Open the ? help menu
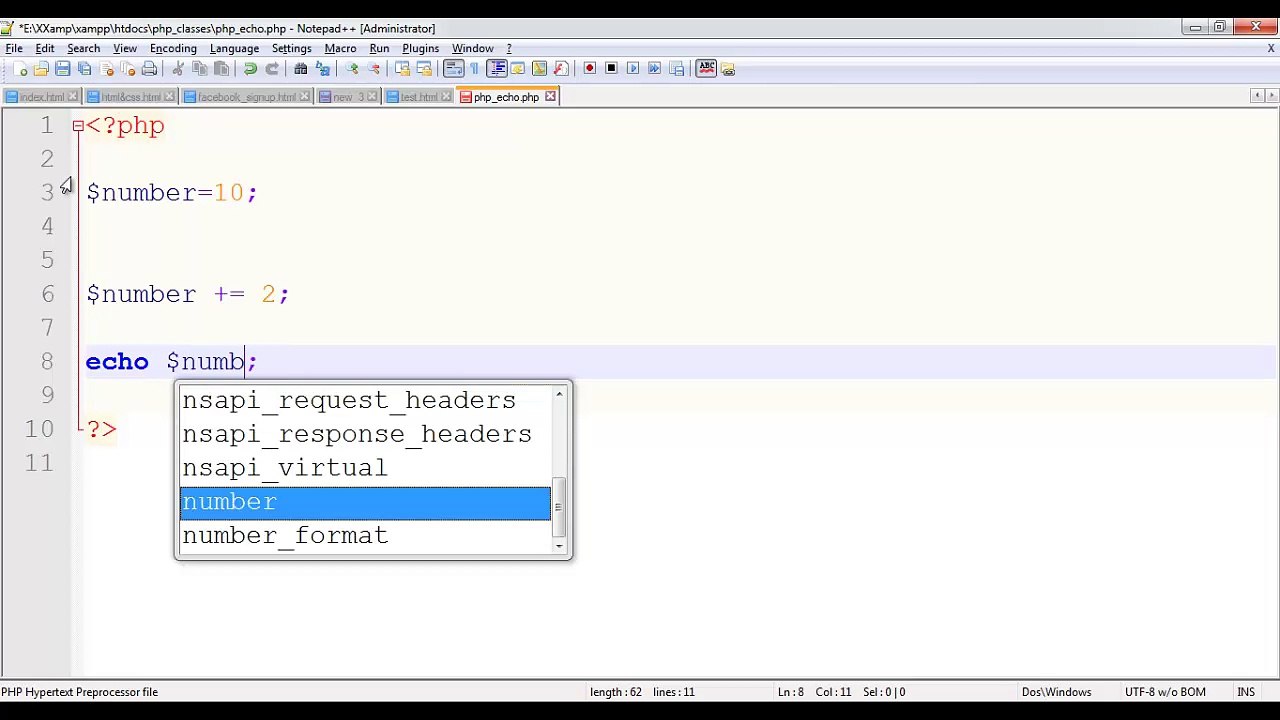Image resolution: width=1280 pixels, height=720 pixels. click(508, 48)
